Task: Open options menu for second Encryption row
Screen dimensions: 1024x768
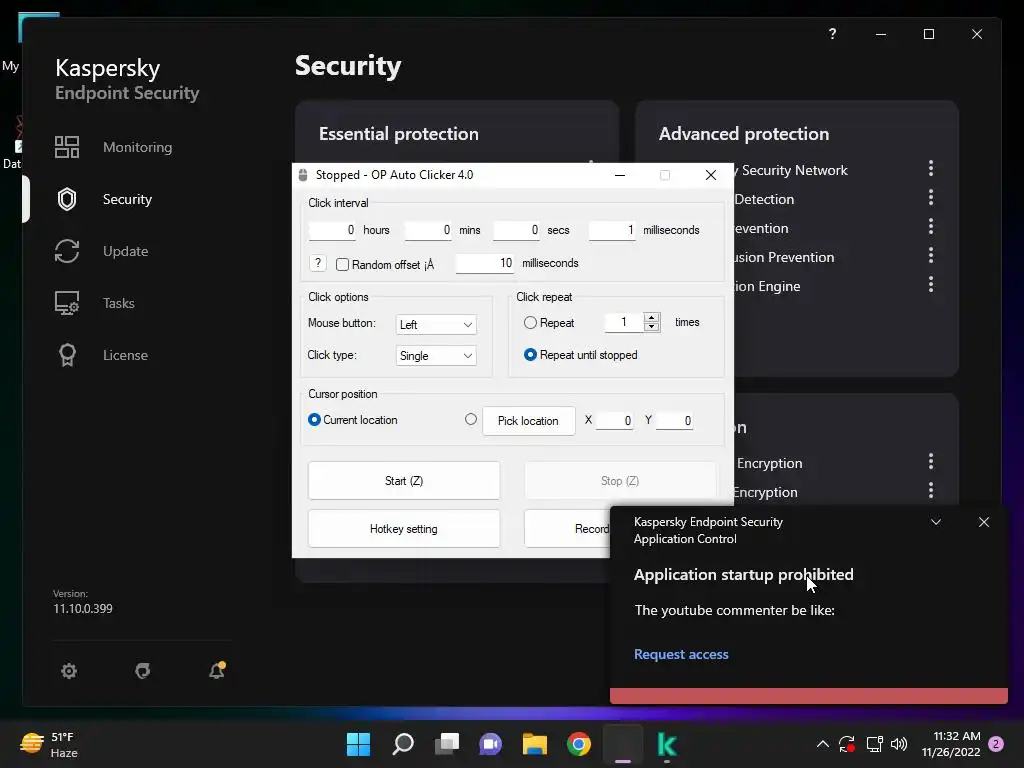Action: click(931, 490)
